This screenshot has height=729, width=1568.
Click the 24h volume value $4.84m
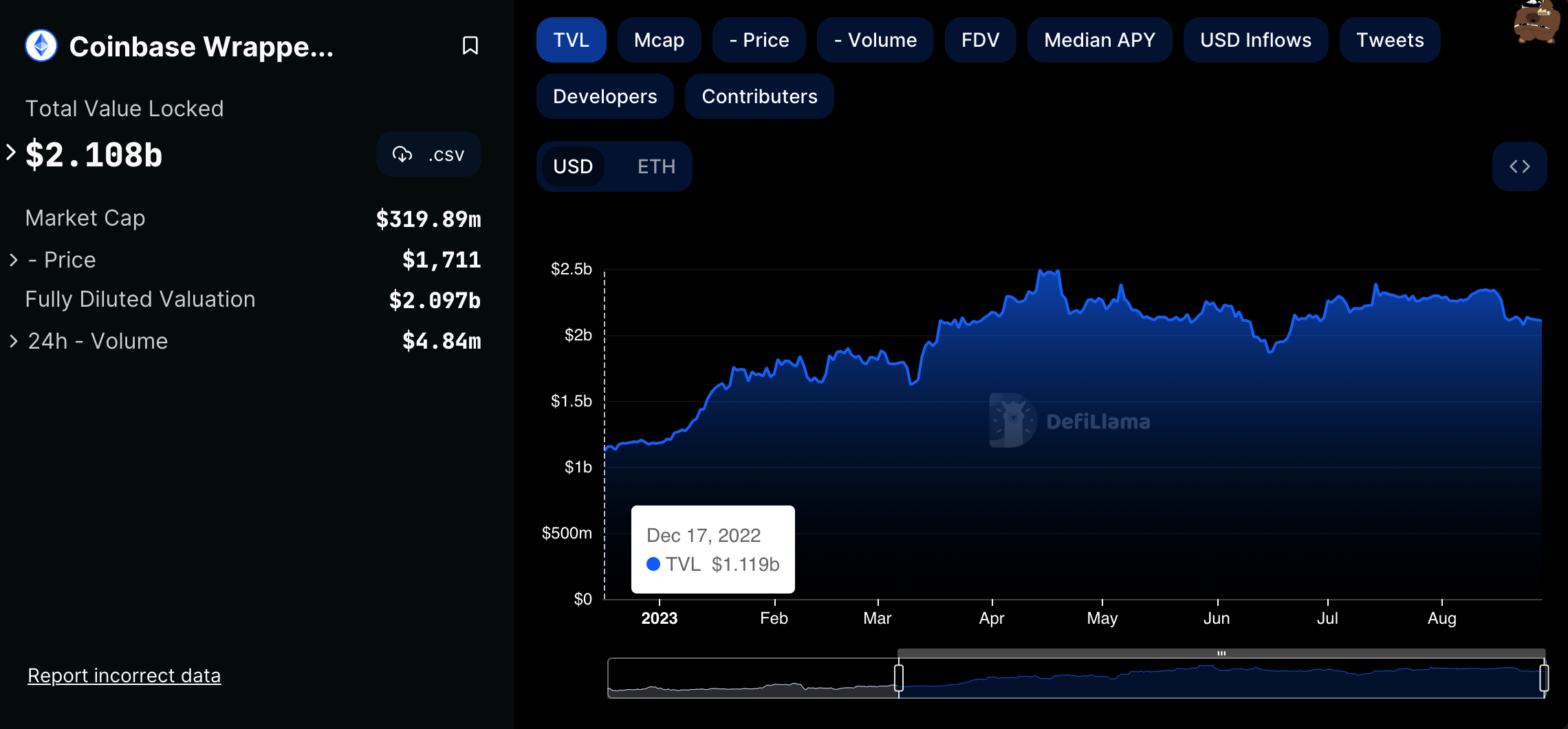point(442,340)
